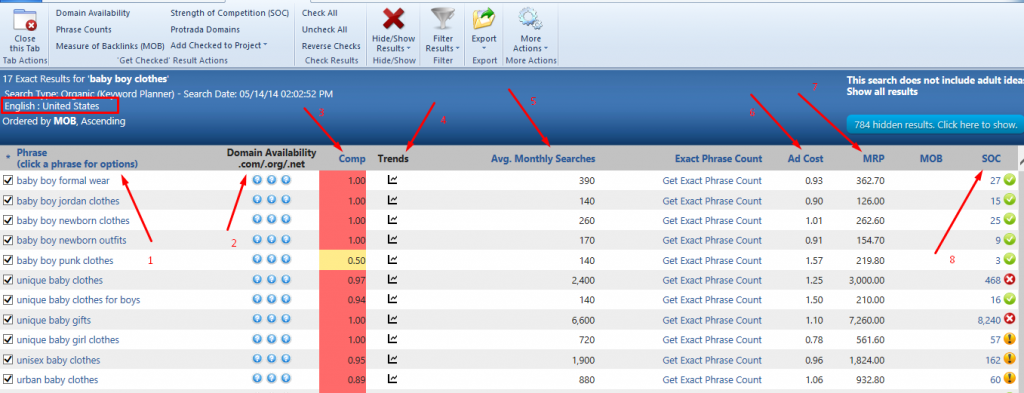1024x393 pixels.
Task: Click yellow warning SOC icon for urban baby clothes
Action: pos(1009,379)
